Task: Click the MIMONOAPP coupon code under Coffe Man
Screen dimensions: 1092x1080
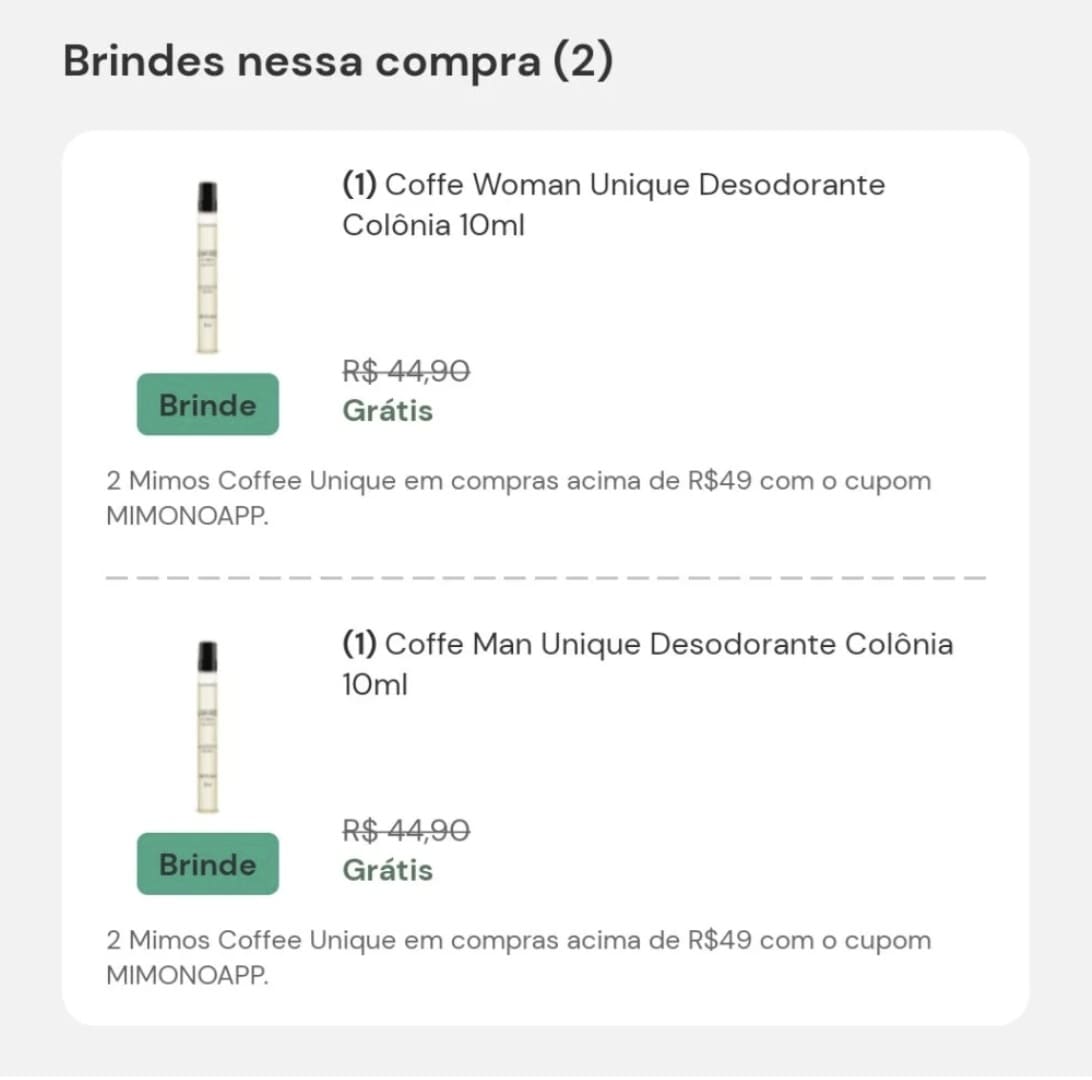Action: (188, 976)
